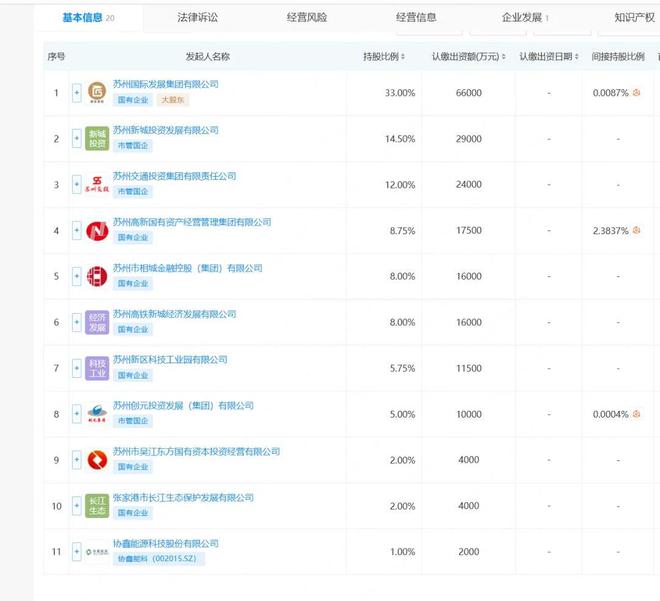Open 苏州交通投资集团有限责任公司 link
The image size is (660, 601).
click(x=174, y=176)
